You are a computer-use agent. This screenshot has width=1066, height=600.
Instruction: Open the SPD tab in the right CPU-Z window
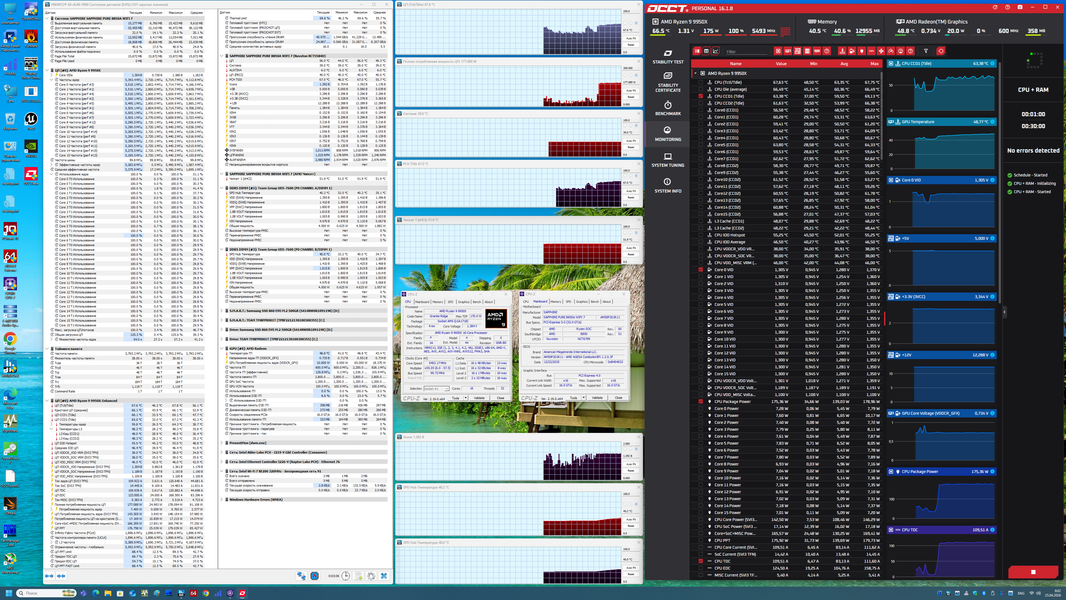click(x=568, y=302)
